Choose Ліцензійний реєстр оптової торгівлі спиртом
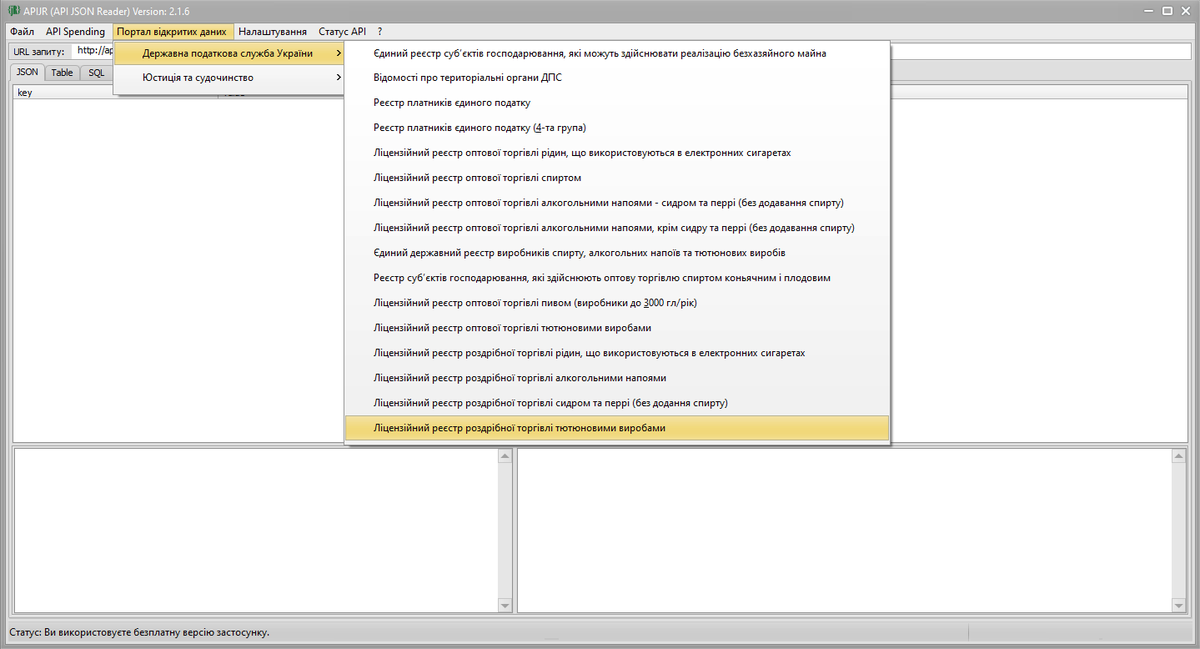This screenshot has height=649, width=1200. pos(616,178)
